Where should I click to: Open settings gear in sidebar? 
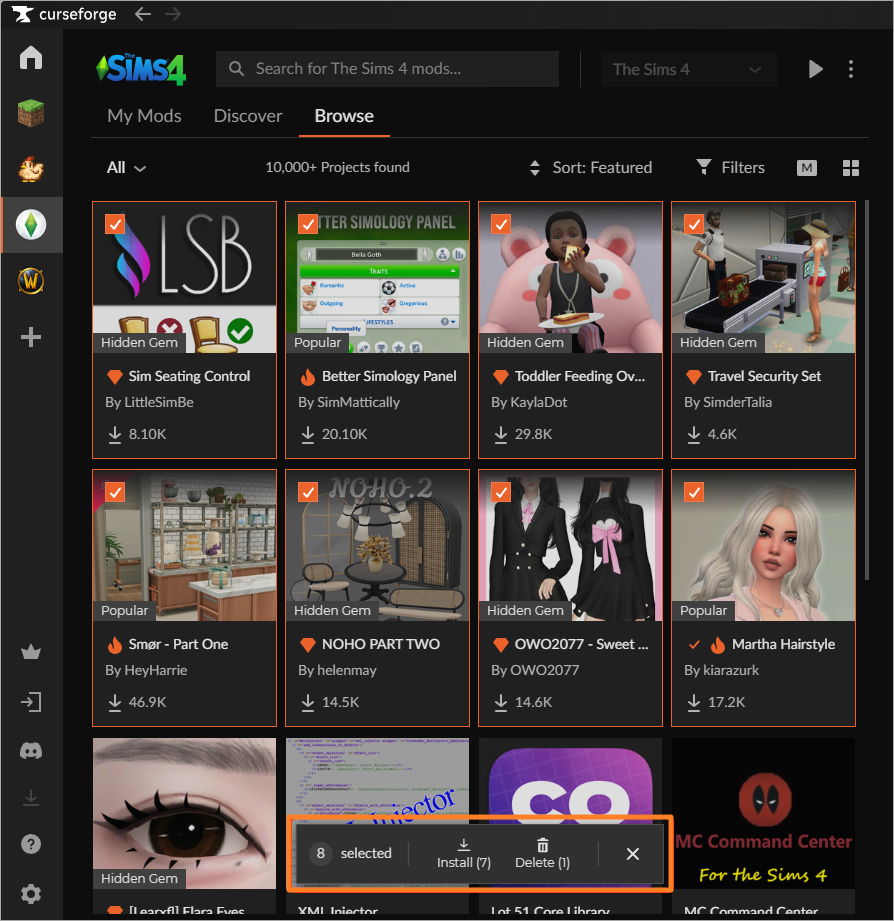coord(31,894)
